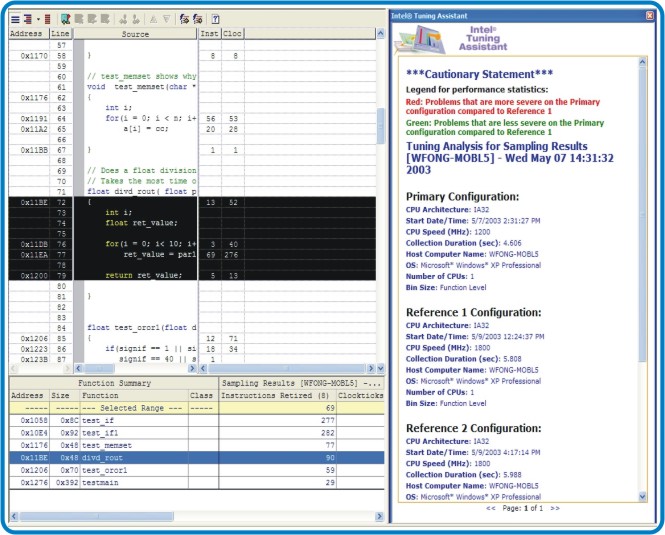The width and height of the screenshot is (665, 535).
Task: Click the greyed down-triangle toolbar icon
Action: click(x=167, y=19)
